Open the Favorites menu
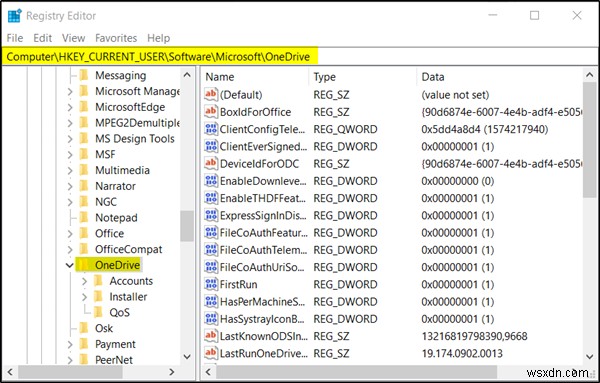Screen dimensions: 600x383 116,38
